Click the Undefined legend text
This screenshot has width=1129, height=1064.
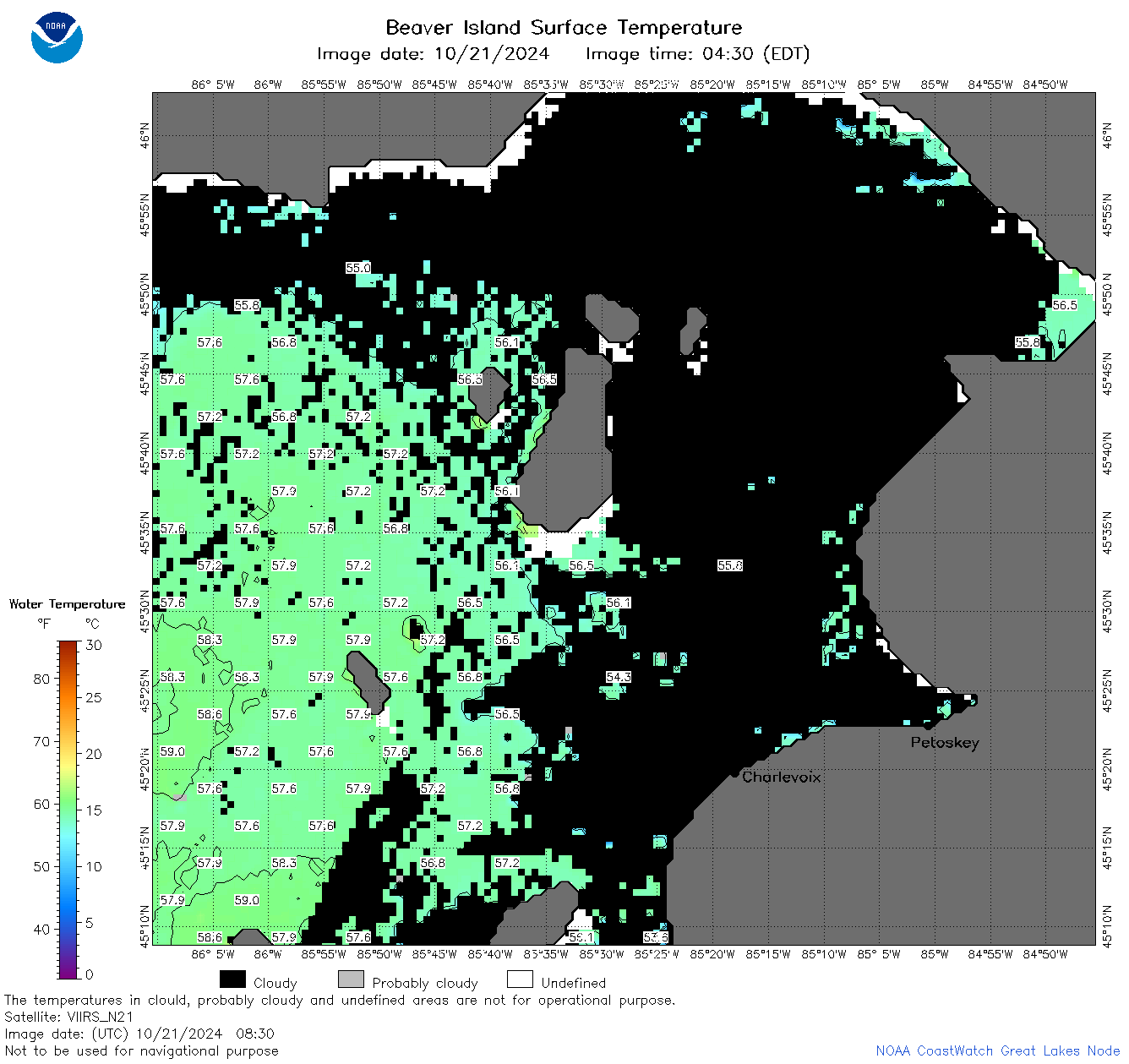[574, 984]
